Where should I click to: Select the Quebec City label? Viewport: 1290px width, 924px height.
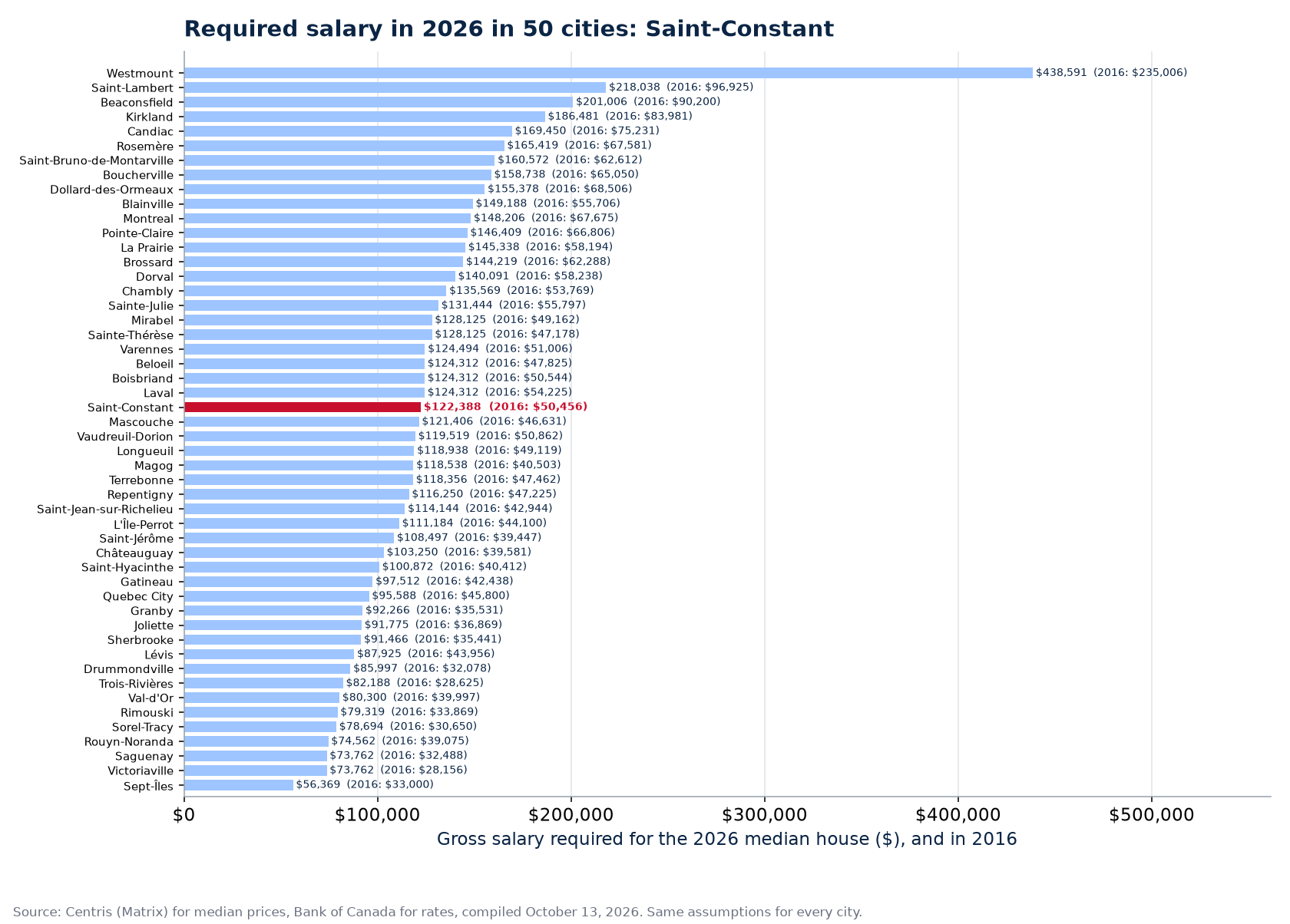click(139, 597)
